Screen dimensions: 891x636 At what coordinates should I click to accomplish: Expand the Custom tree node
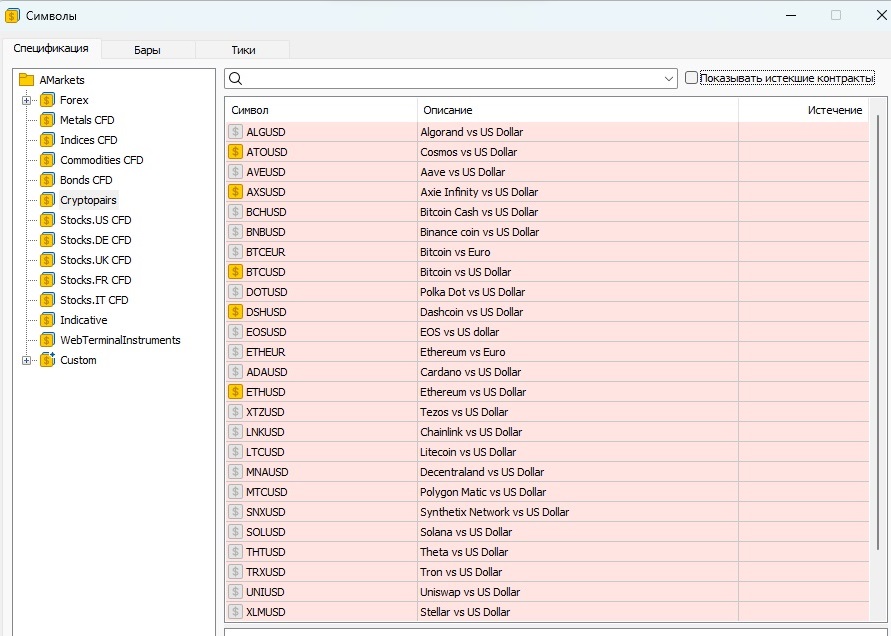(26, 360)
